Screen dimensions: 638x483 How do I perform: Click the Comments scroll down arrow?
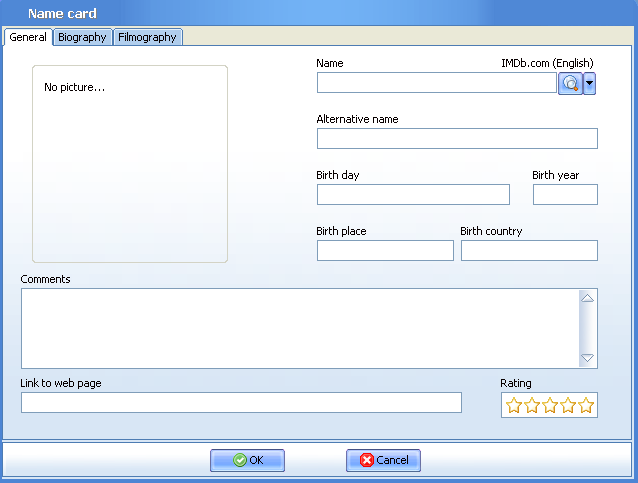click(587, 358)
